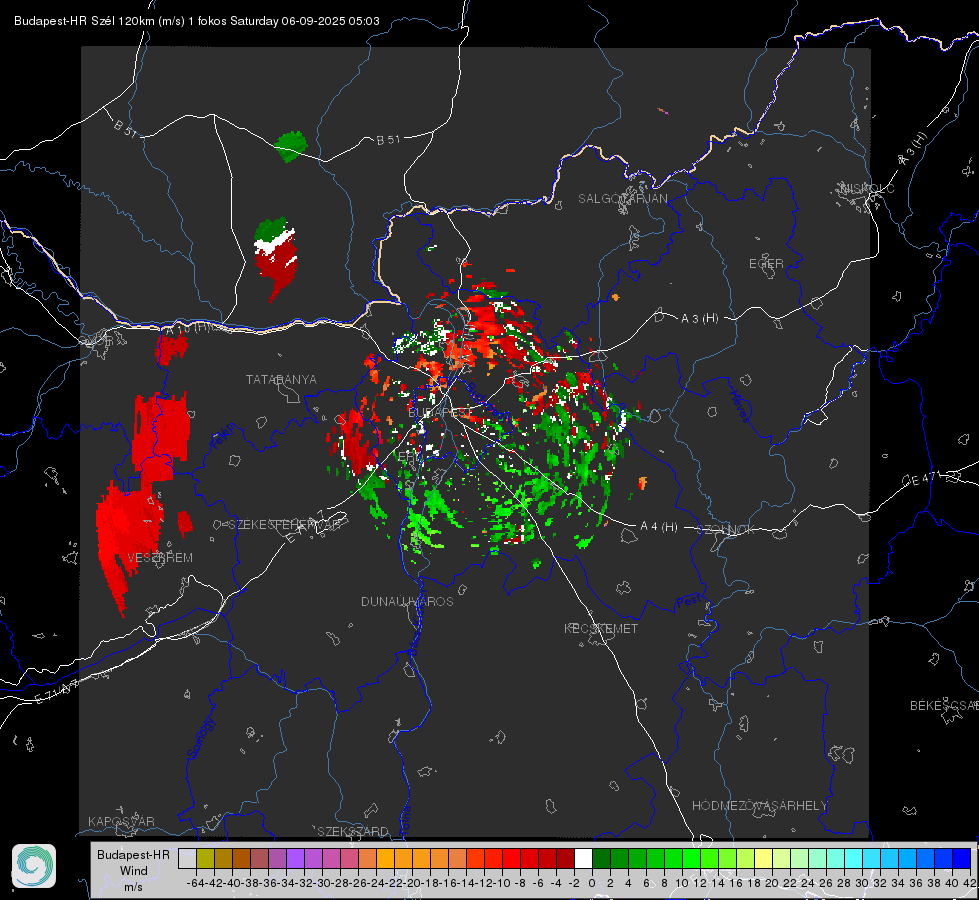Image resolution: width=979 pixels, height=900 pixels.
Task: Click the 'Pest' county label
Action: [x=688, y=601]
